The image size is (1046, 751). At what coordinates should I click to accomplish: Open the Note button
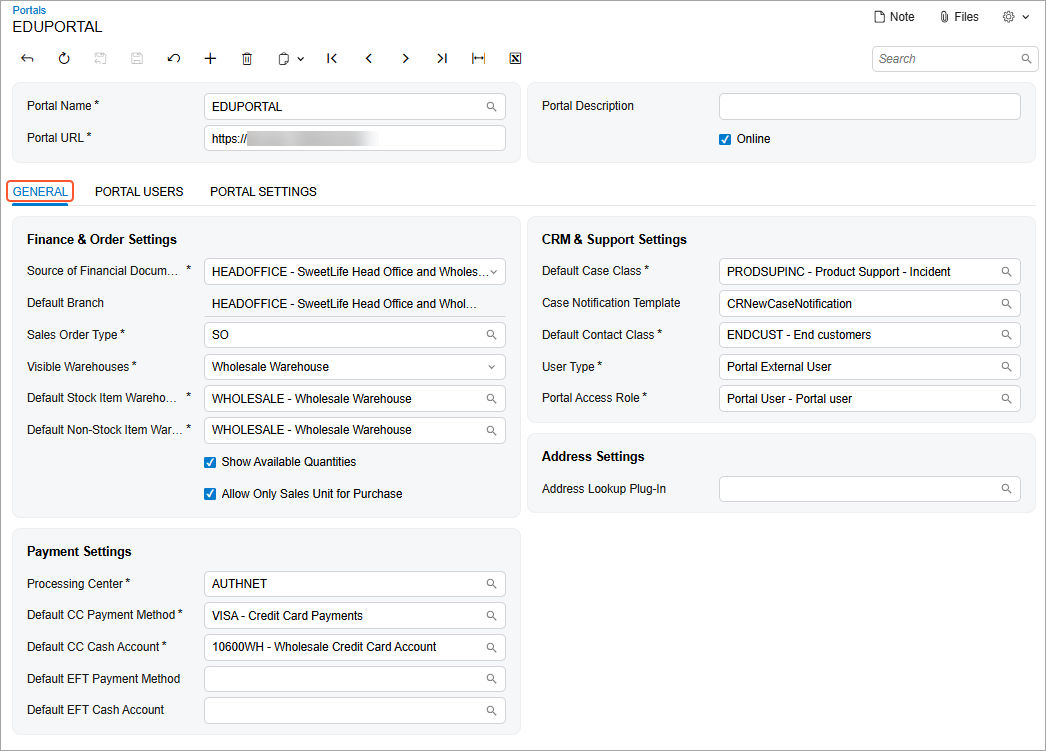(894, 17)
